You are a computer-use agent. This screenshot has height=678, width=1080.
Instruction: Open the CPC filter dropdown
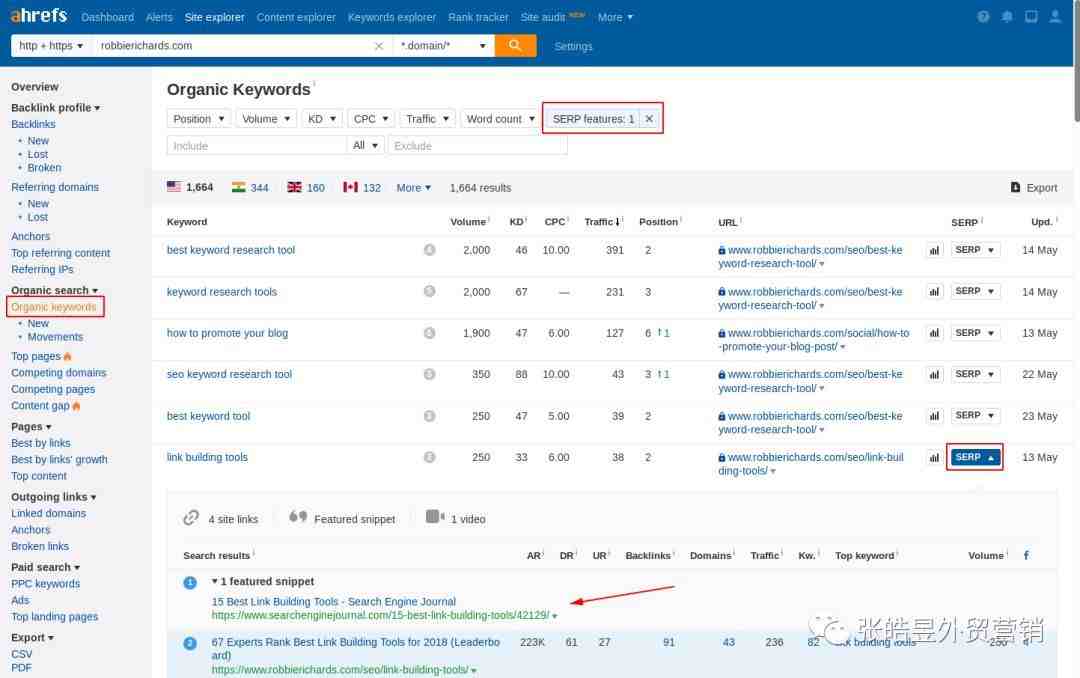tap(371, 119)
